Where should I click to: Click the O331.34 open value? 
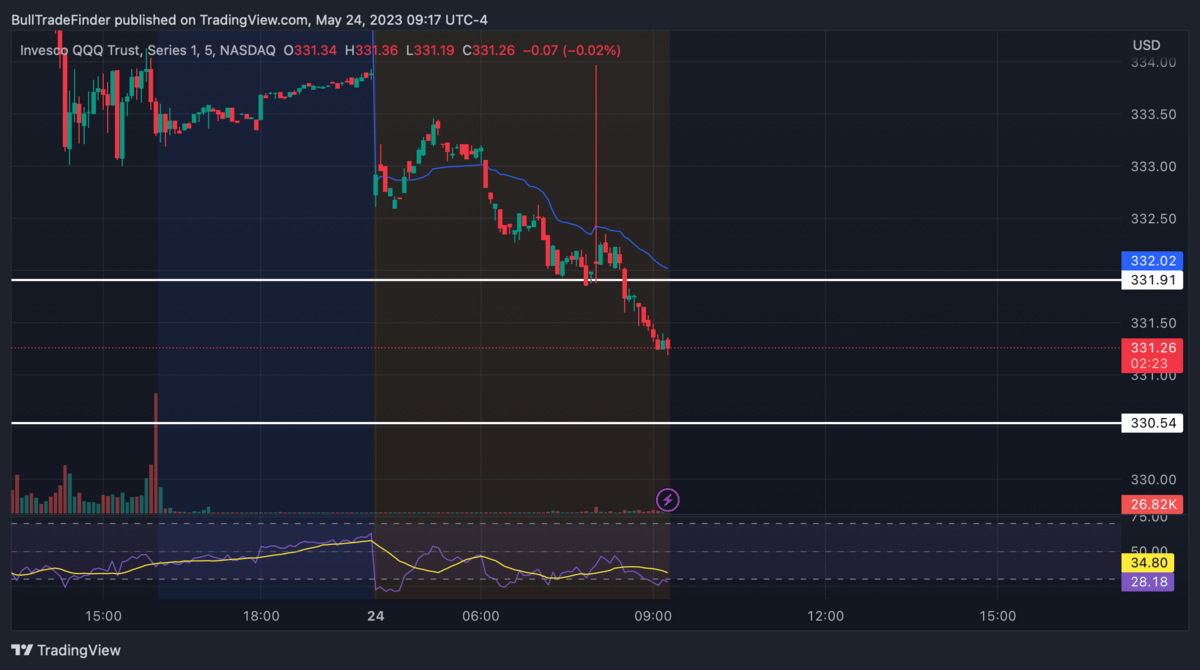311,50
